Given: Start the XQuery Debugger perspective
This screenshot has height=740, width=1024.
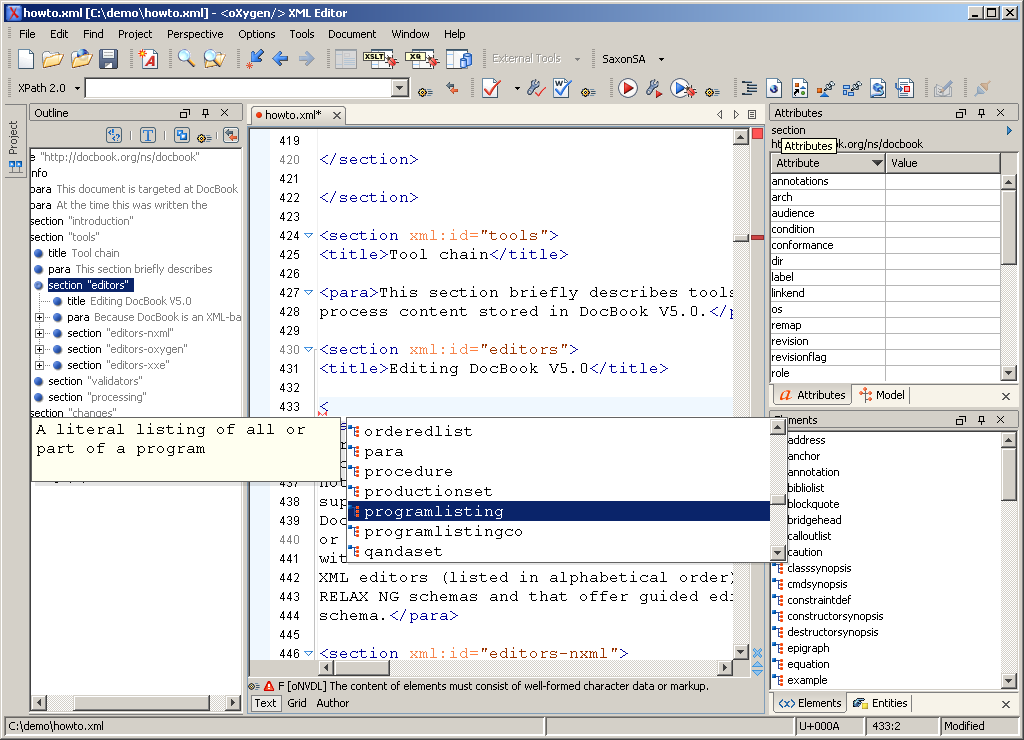Looking at the screenshot, I should point(421,60).
